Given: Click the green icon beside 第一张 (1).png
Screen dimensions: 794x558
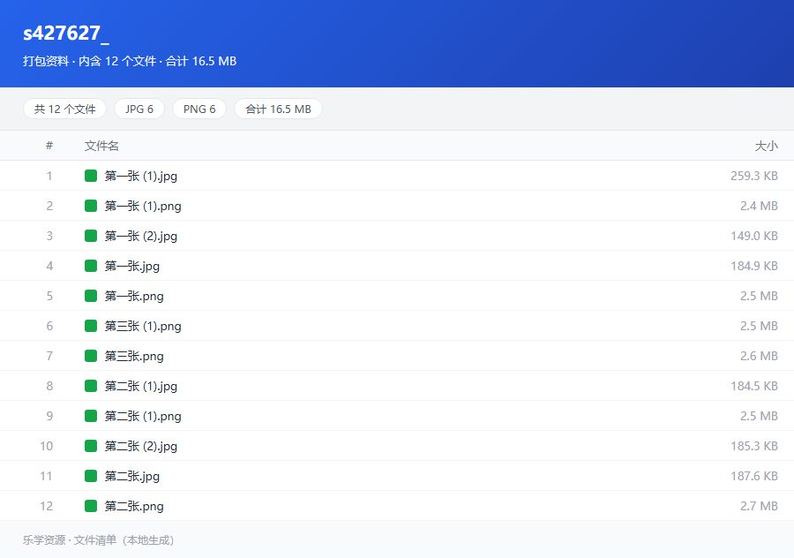Looking at the screenshot, I should coord(91,206).
